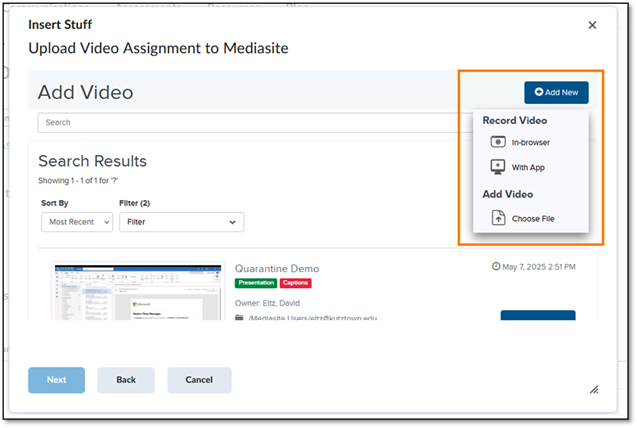Cancel the Insert Stuff dialog
The image size is (637, 428).
click(199, 380)
